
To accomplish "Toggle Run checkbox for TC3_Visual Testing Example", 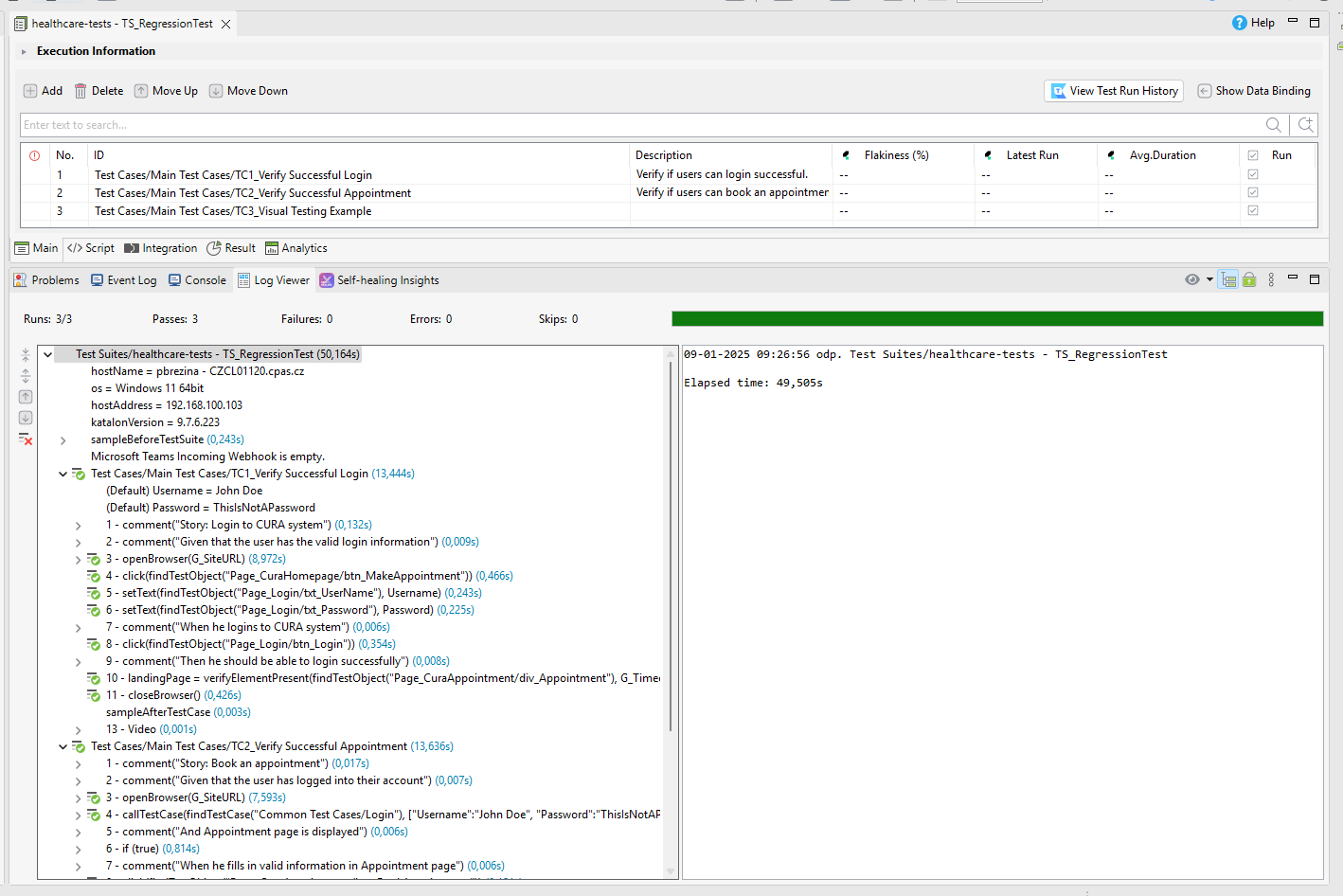I will [1253, 210].
